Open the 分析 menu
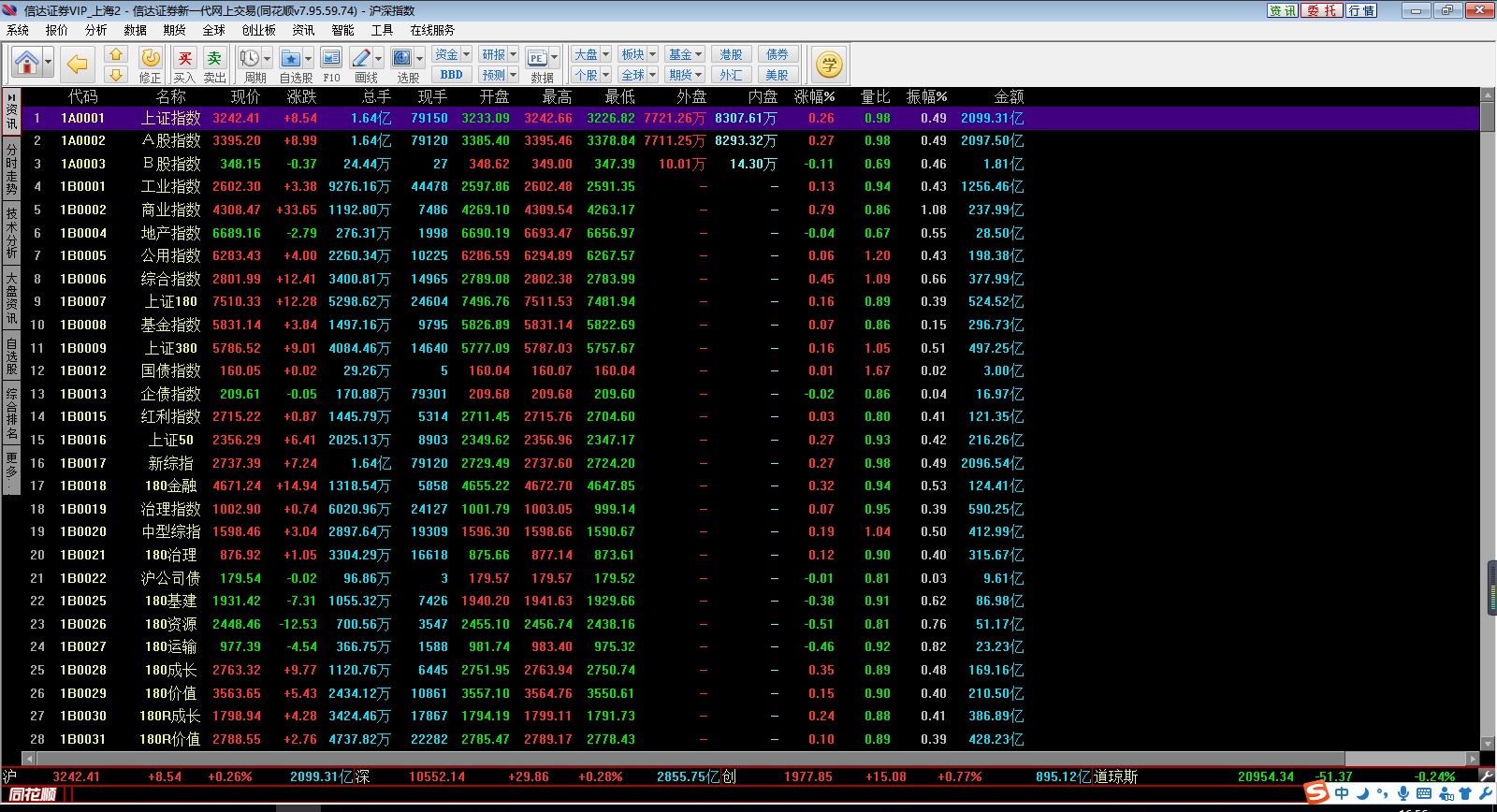This screenshot has width=1497, height=812. tap(95, 30)
